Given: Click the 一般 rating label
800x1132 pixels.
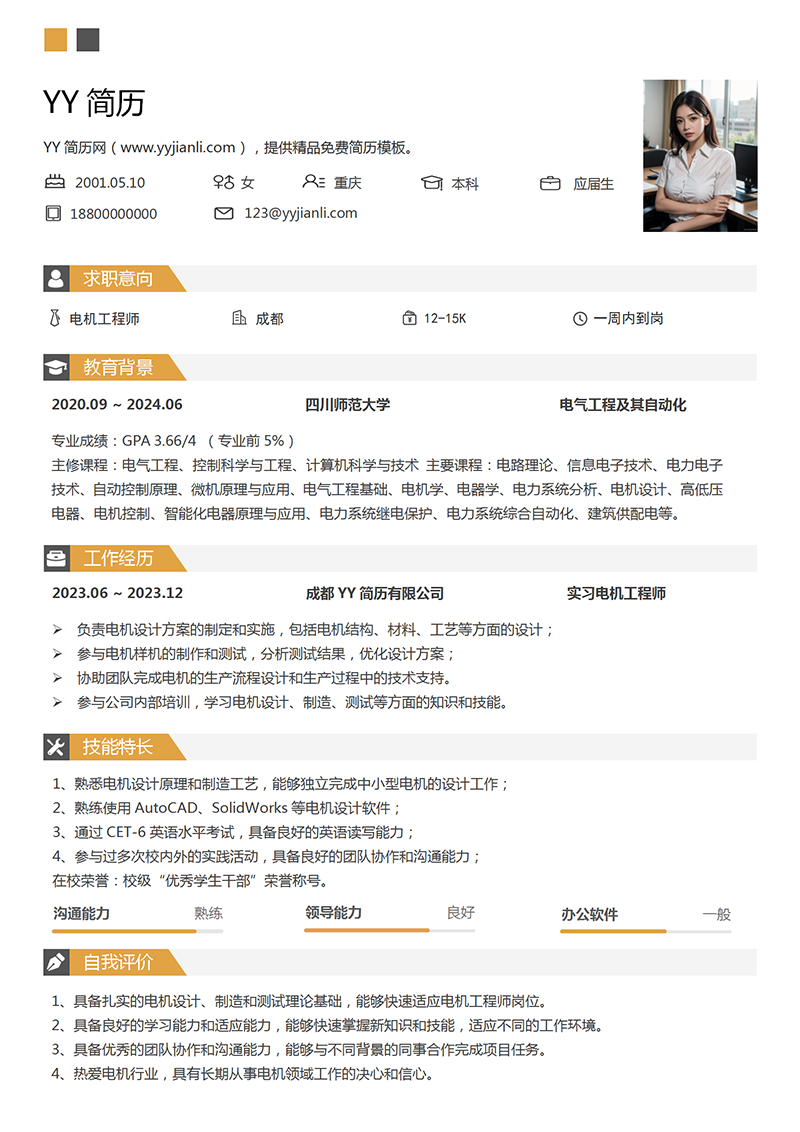Looking at the screenshot, I should point(717,915).
